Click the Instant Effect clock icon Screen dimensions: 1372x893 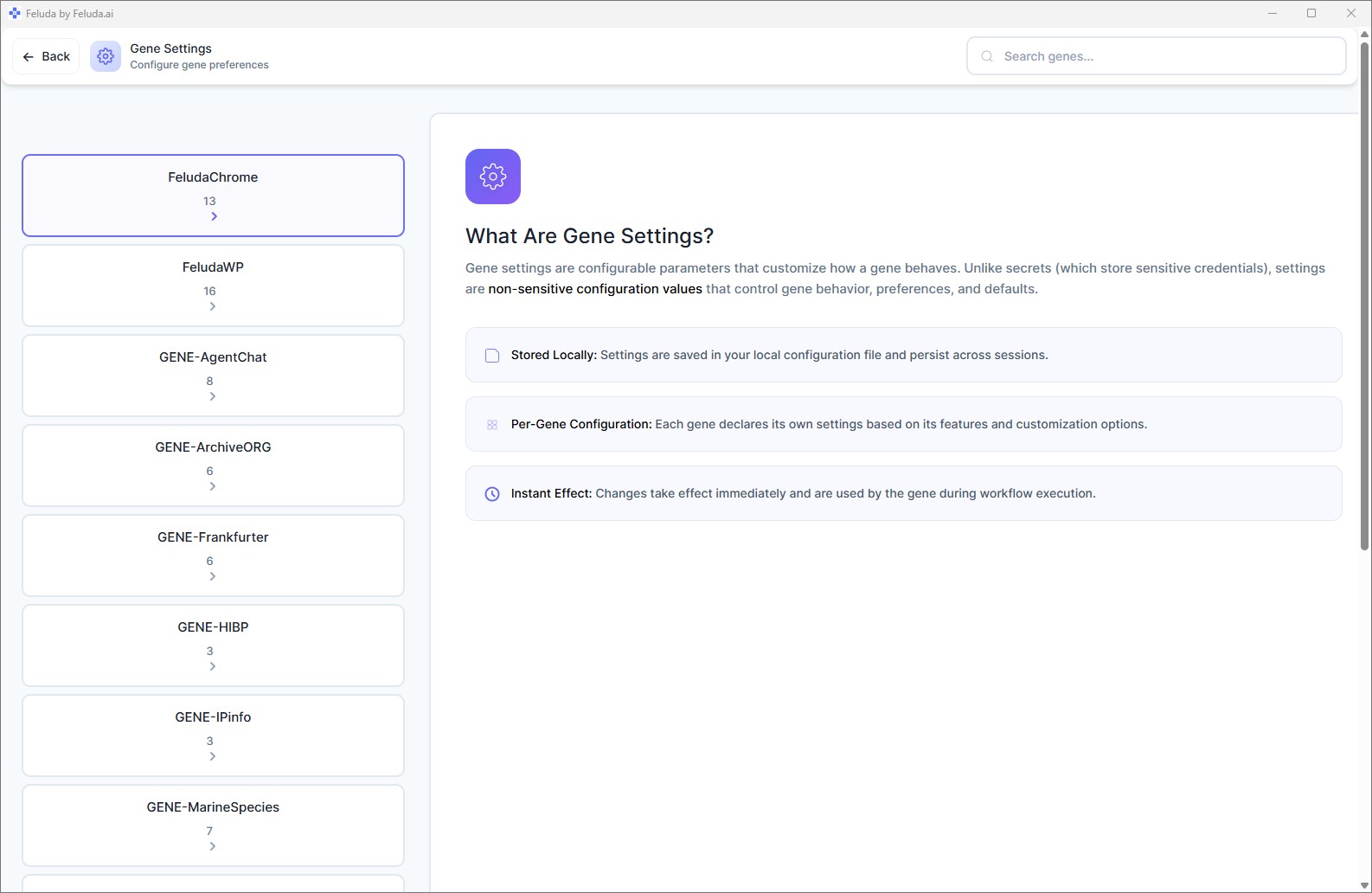tap(492, 494)
